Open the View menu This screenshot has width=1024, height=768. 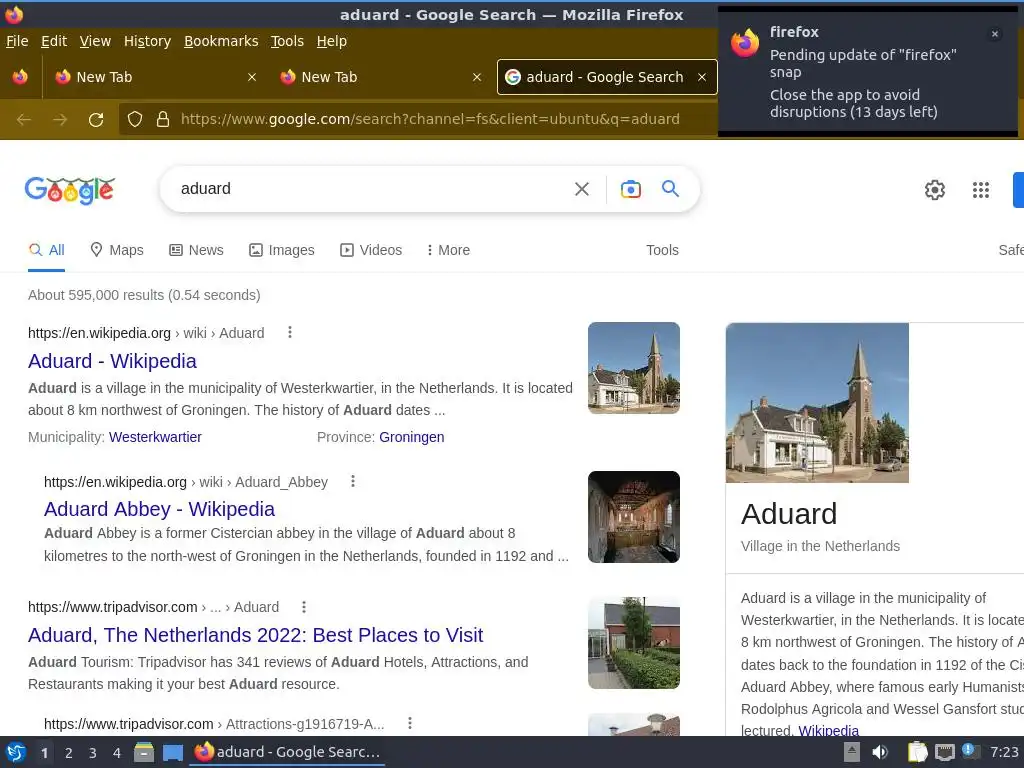[95, 41]
